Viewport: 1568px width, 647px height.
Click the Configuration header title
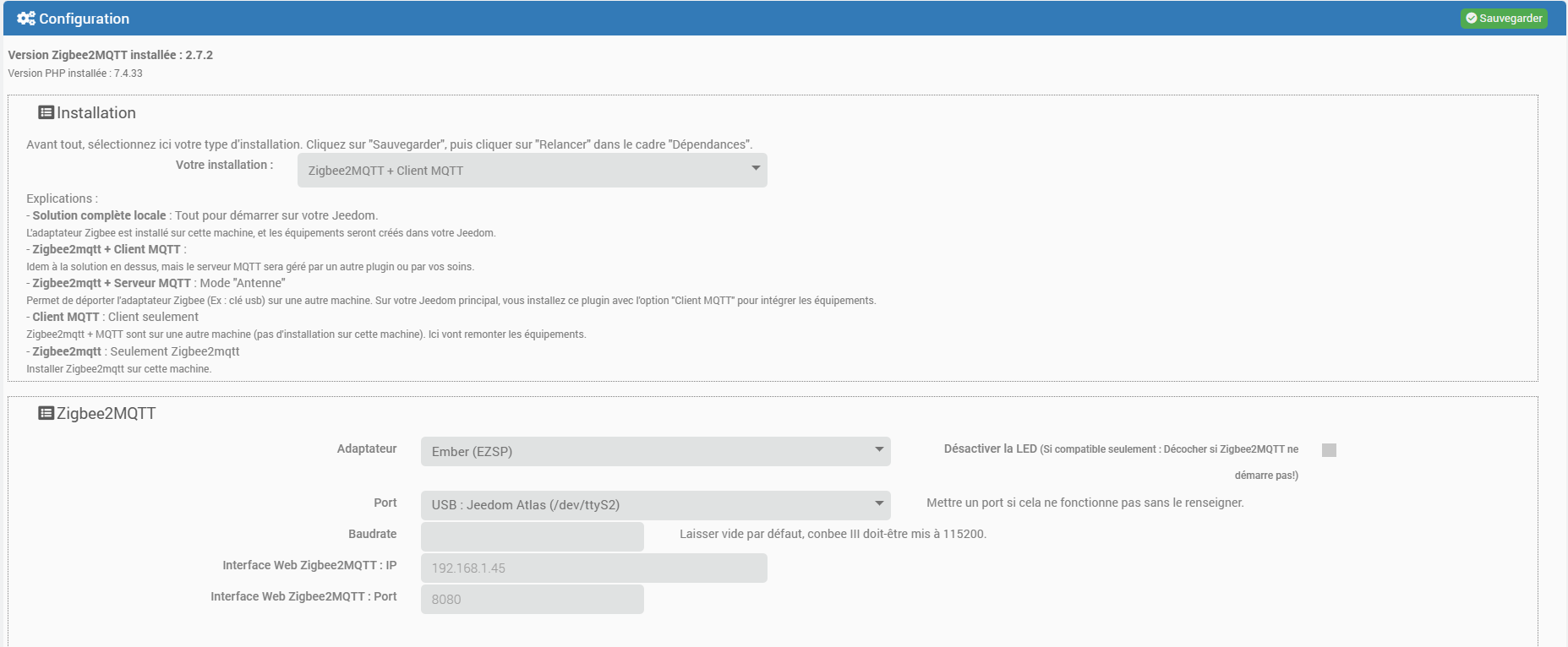(x=84, y=19)
